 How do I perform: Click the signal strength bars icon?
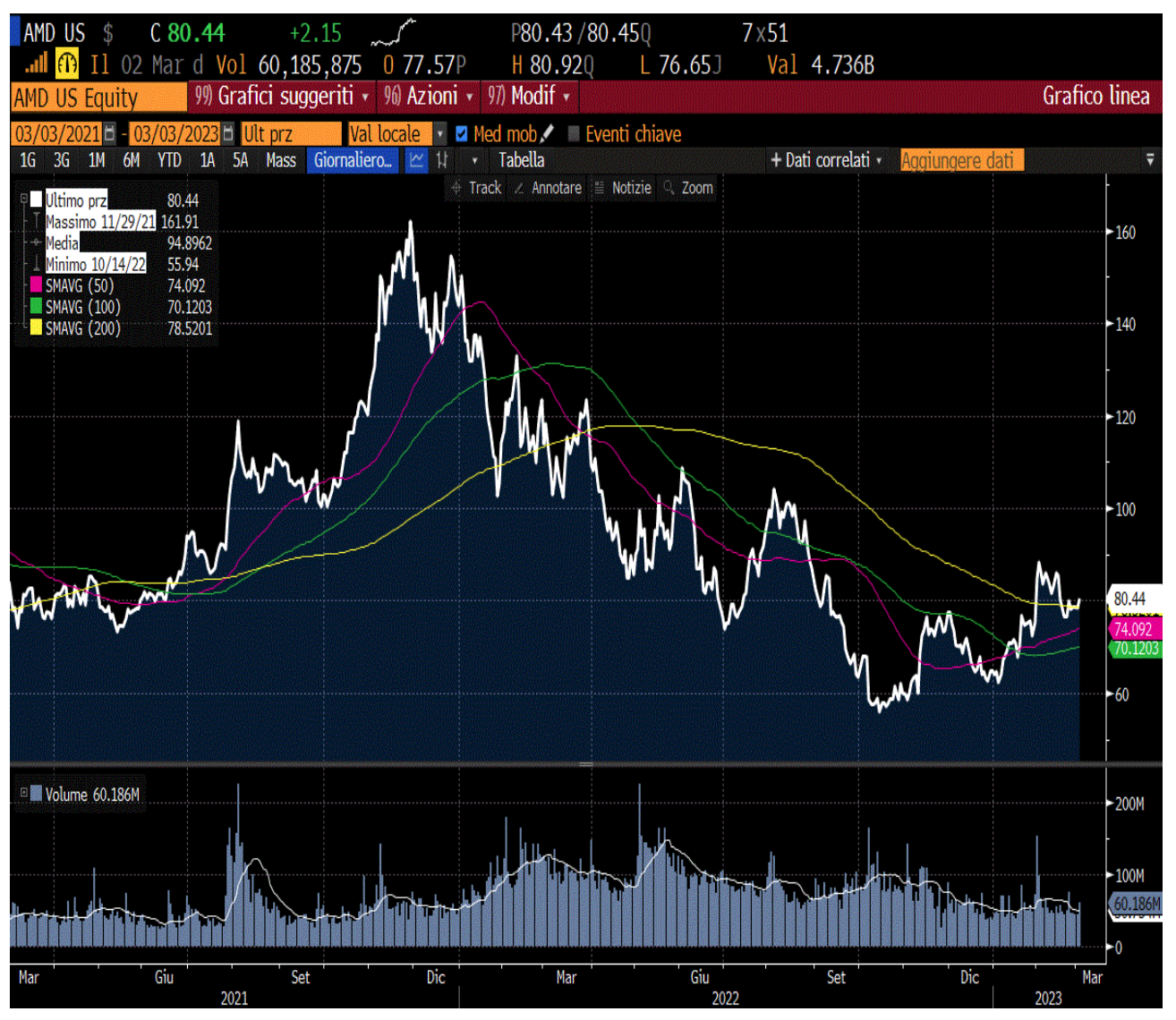point(36,64)
